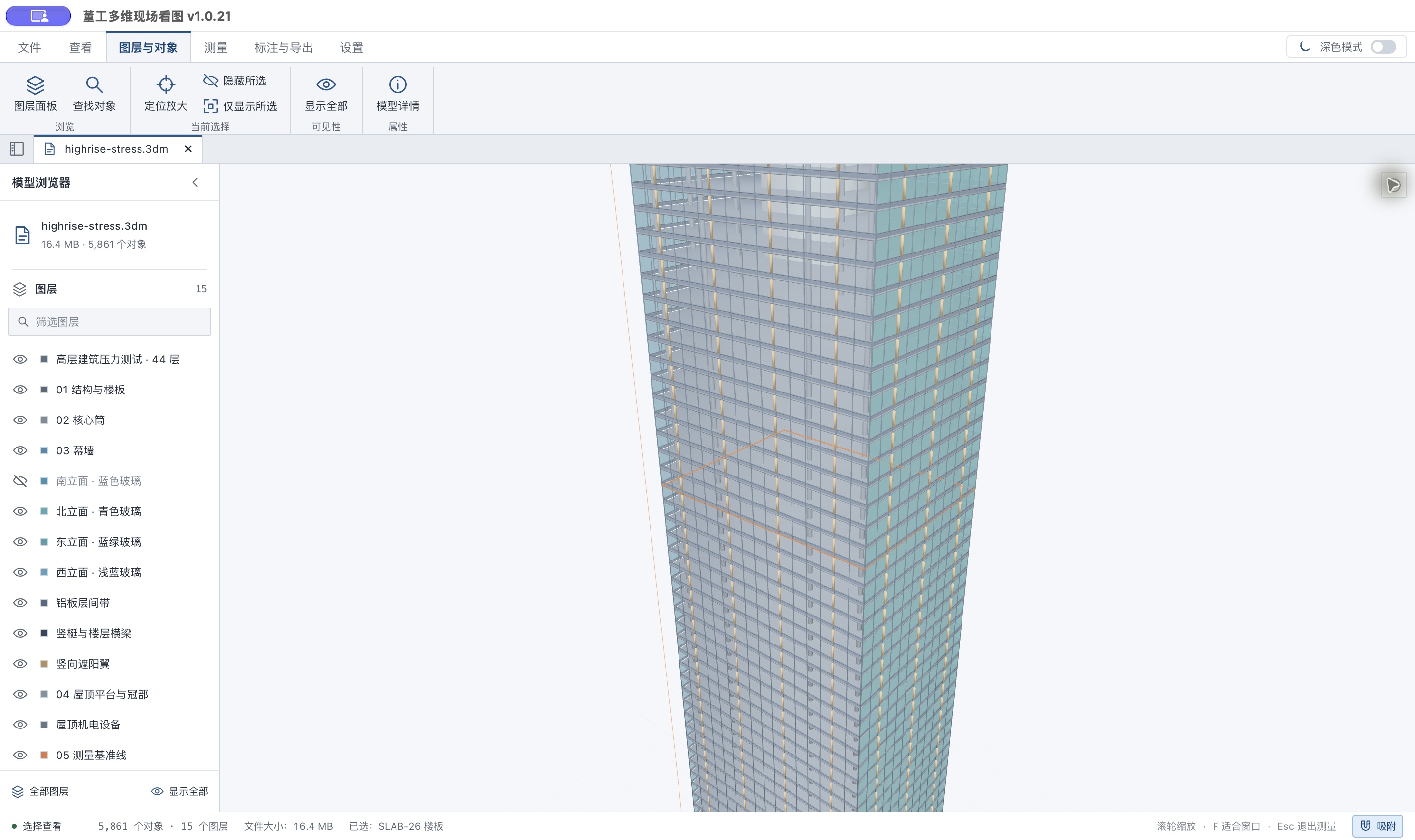This screenshot has width=1415, height=840.
Task: Toggle 吸附 snap in status bar
Action: coord(1378,826)
